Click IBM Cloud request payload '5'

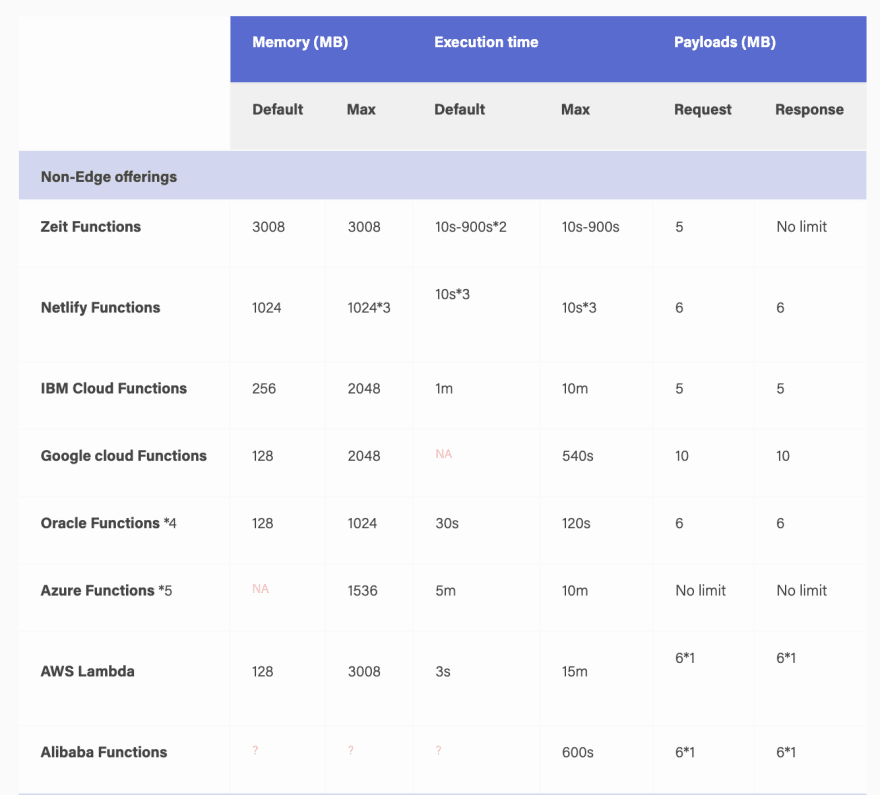(x=679, y=388)
